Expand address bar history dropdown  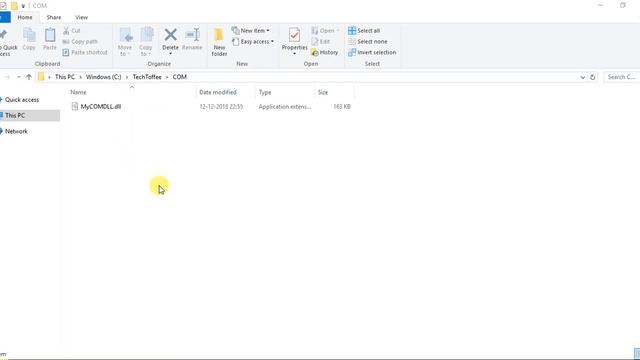coord(582,77)
